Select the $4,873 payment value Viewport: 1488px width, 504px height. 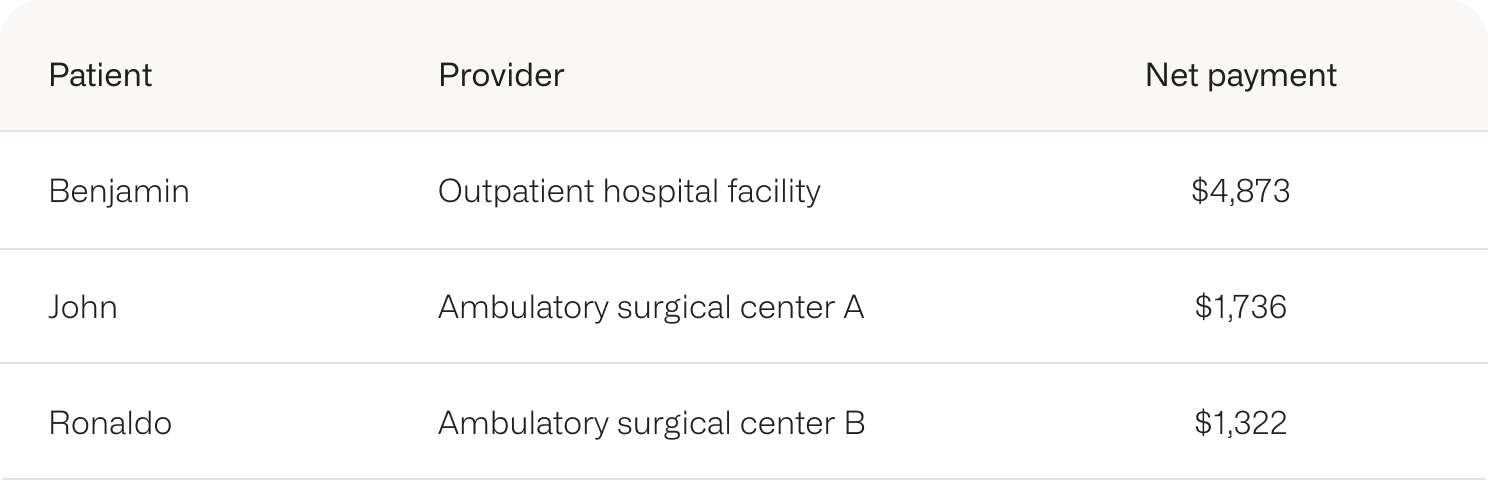tap(1240, 191)
